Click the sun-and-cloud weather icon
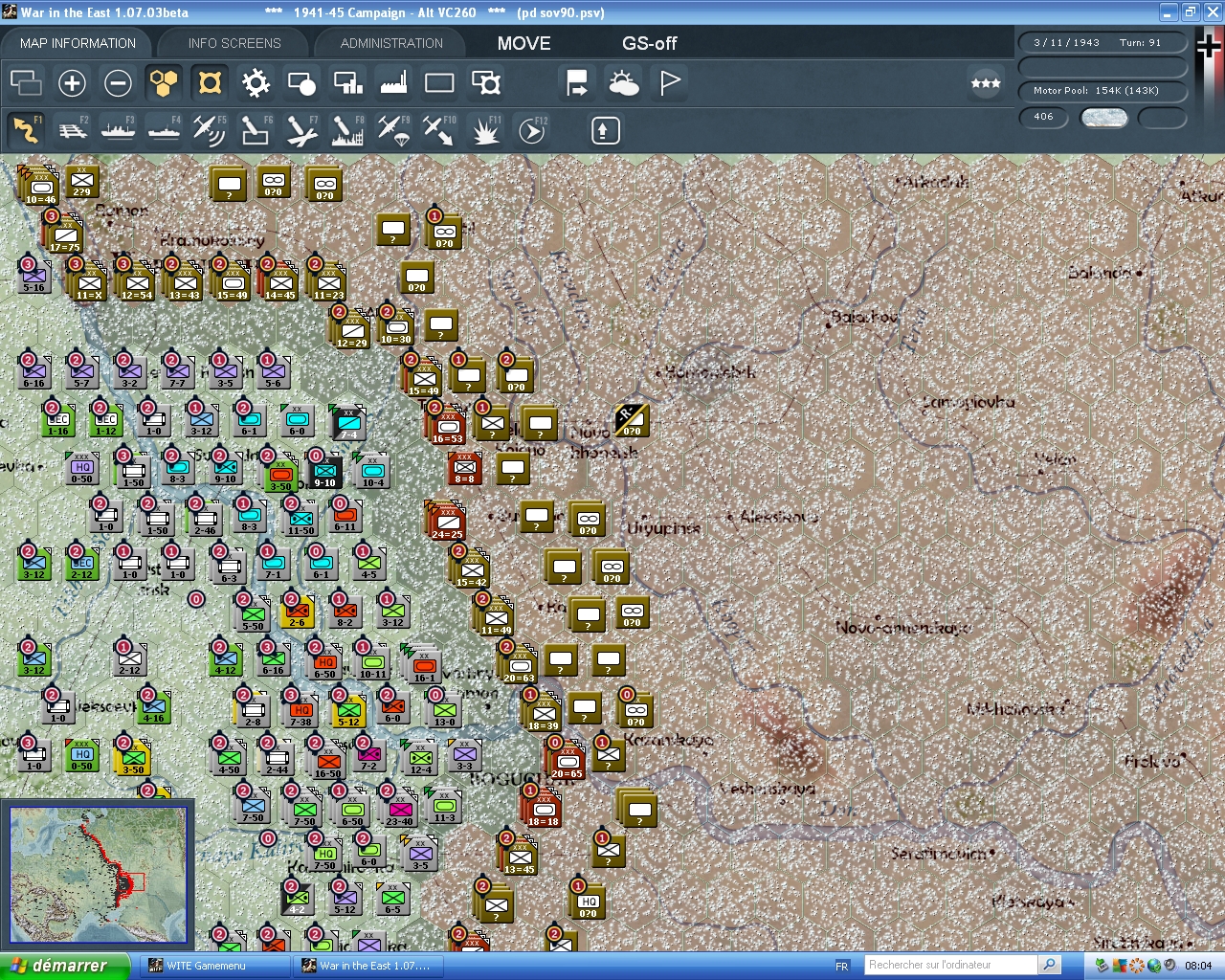Screen dimensions: 1225x980 click(x=624, y=83)
